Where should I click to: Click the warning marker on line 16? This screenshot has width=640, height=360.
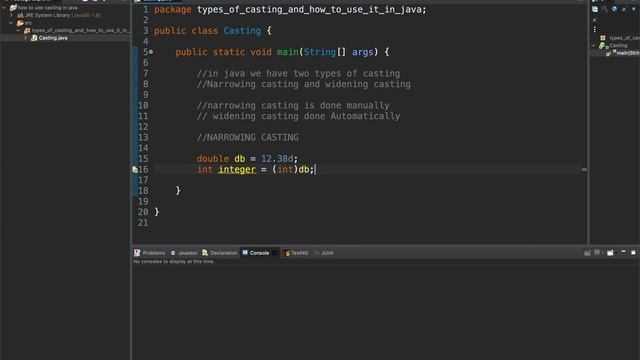pos(135,169)
